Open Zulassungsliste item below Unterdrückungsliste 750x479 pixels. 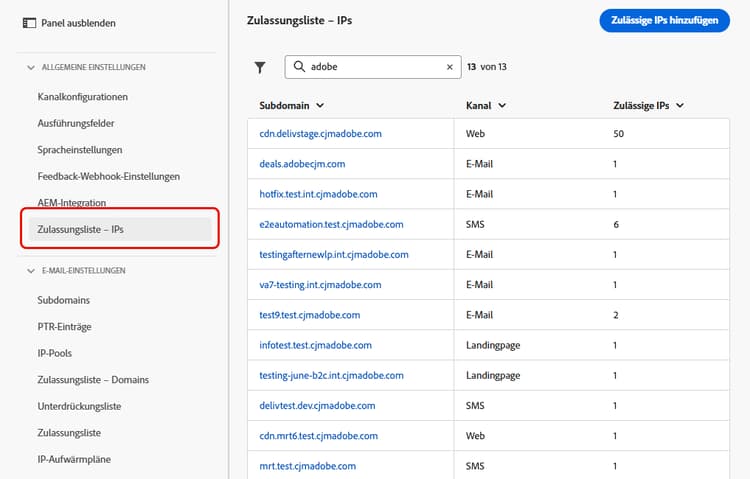click(69, 433)
